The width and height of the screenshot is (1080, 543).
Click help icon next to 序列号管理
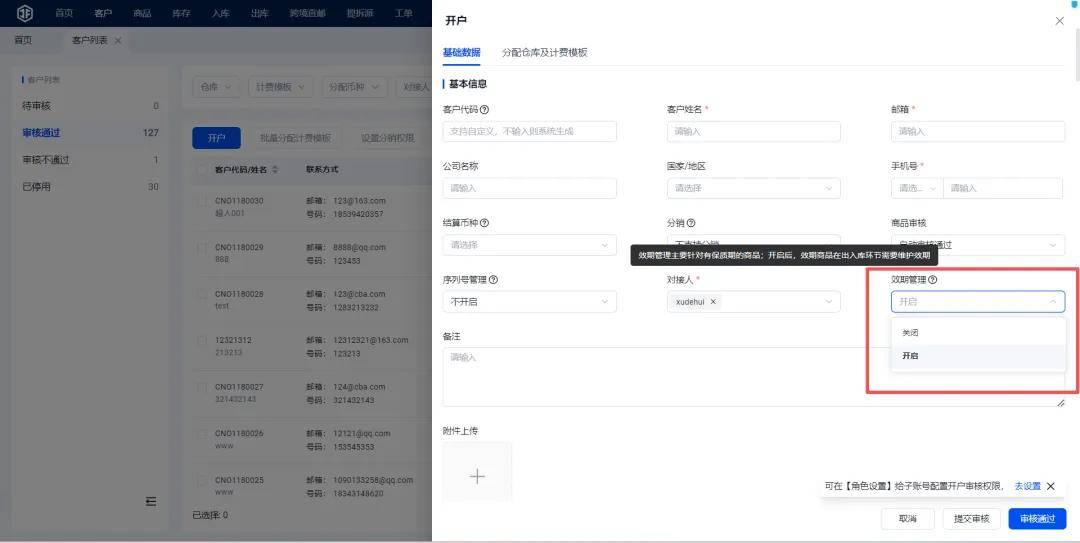point(493,280)
